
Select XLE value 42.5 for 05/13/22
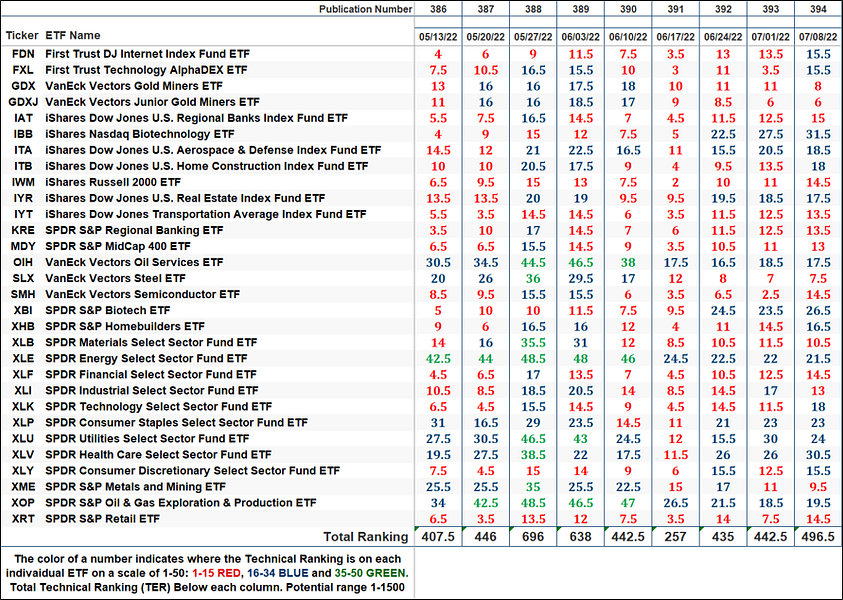click(x=438, y=359)
